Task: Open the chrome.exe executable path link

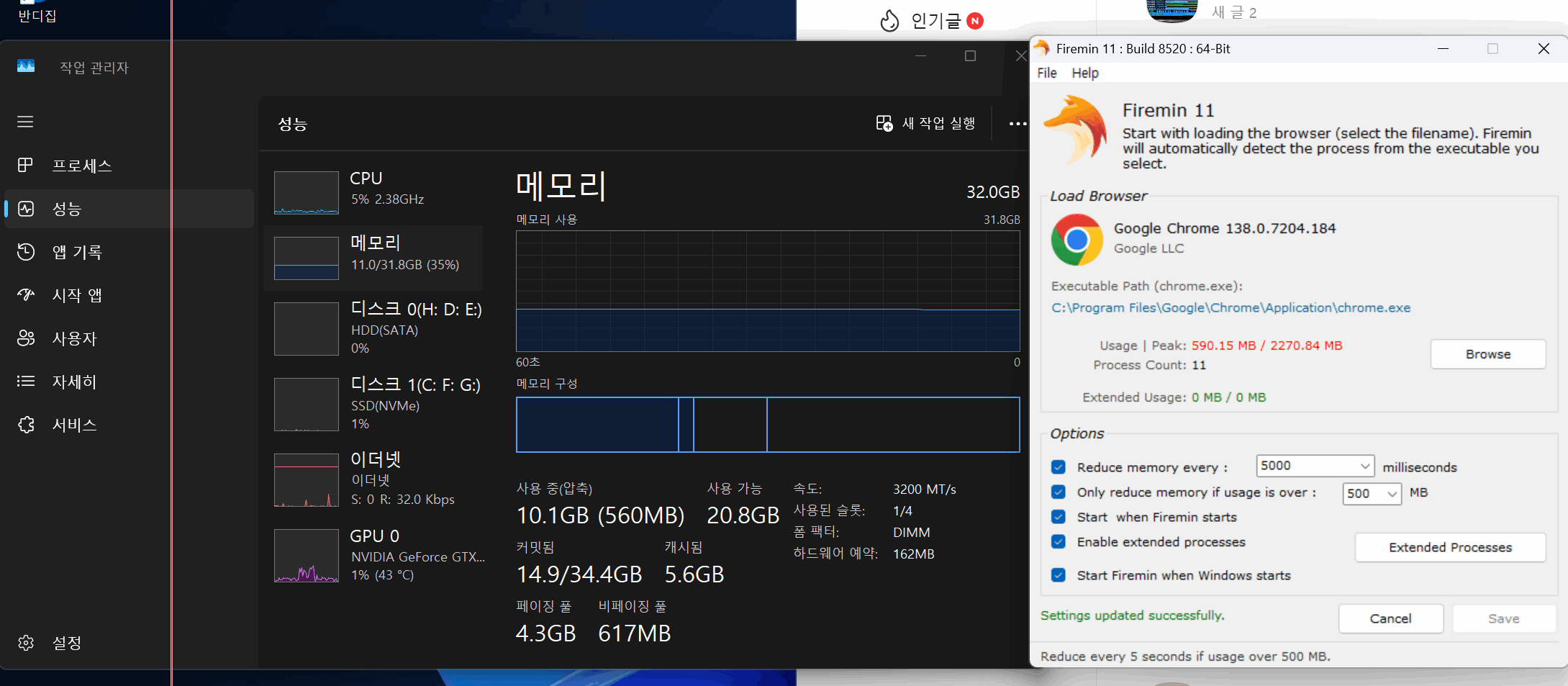Action: click(x=1231, y=307)
